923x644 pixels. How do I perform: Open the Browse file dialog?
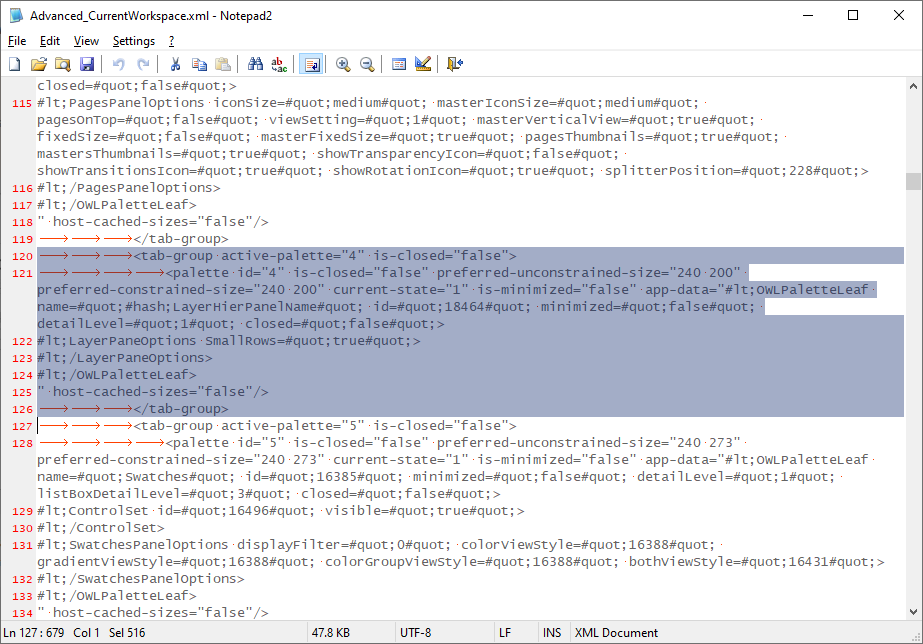pyautogui.click(x=62, y=63)
